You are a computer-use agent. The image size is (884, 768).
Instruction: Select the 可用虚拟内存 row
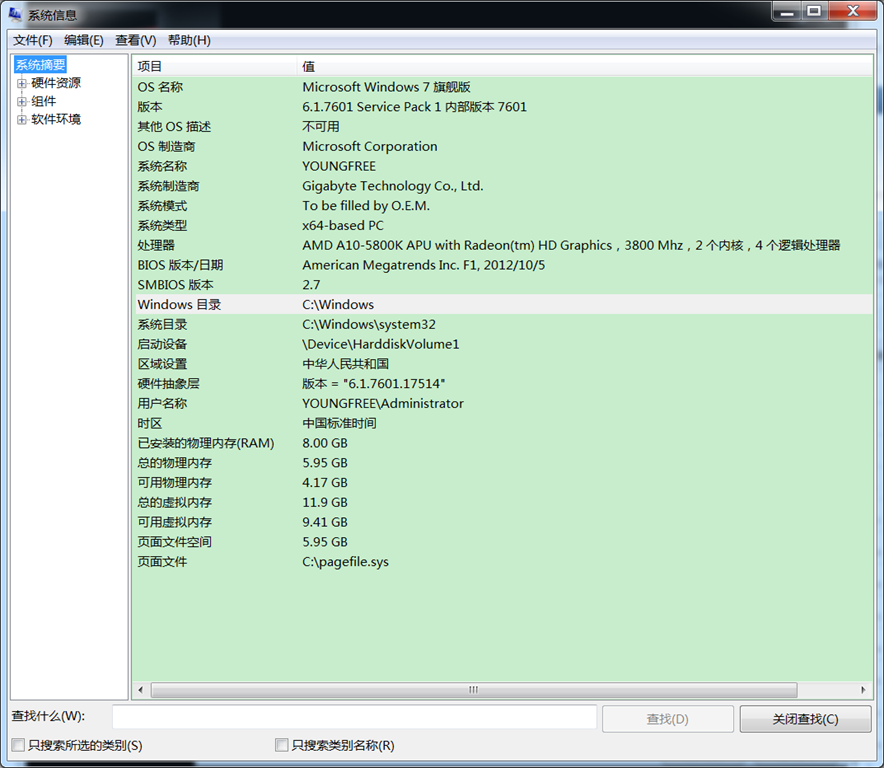pos(503,522)
